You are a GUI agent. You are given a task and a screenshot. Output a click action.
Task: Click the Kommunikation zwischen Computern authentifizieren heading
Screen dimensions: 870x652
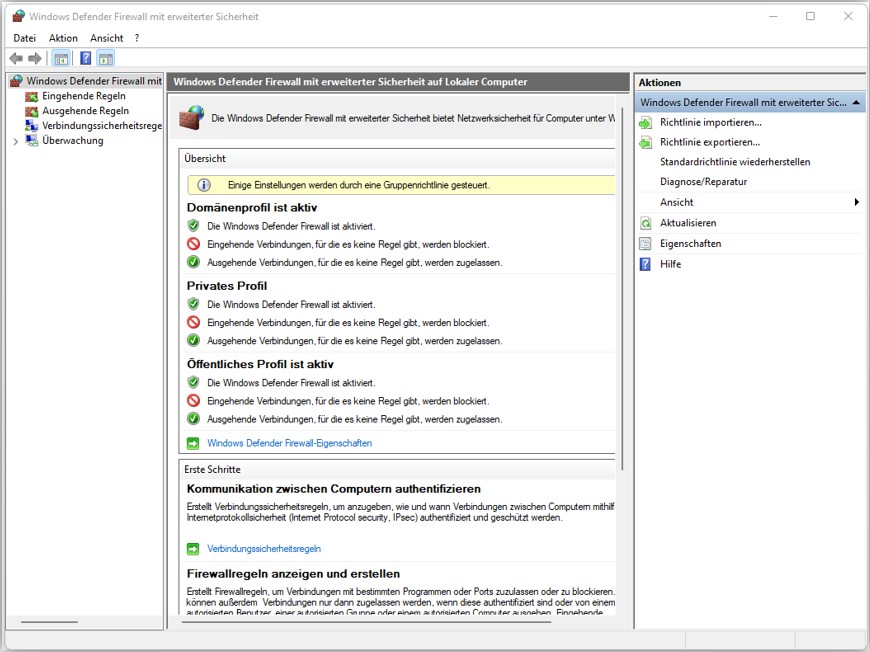pos(333,489)
